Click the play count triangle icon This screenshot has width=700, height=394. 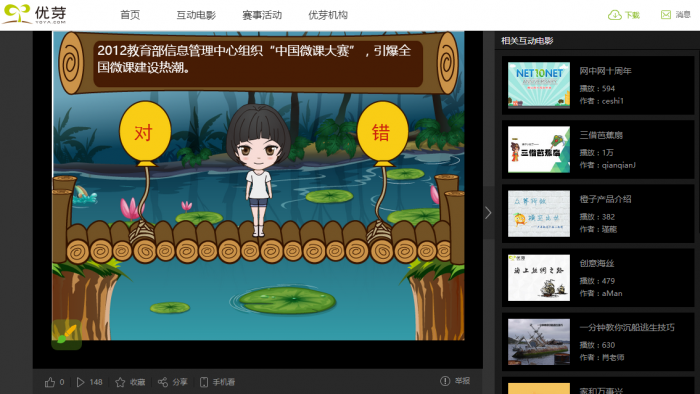coord(80,382)
